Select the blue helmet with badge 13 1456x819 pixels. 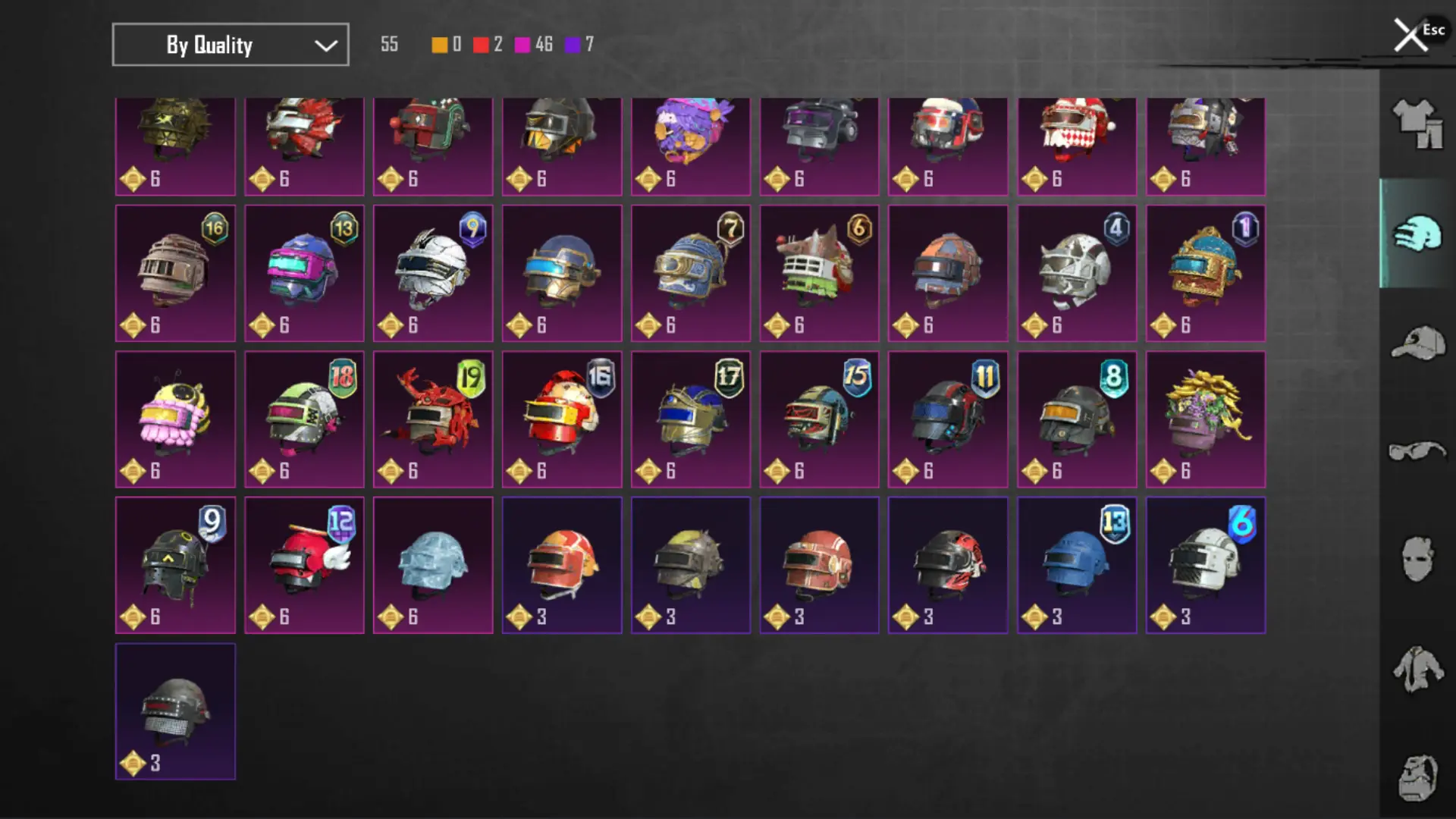click(1077, 565)
